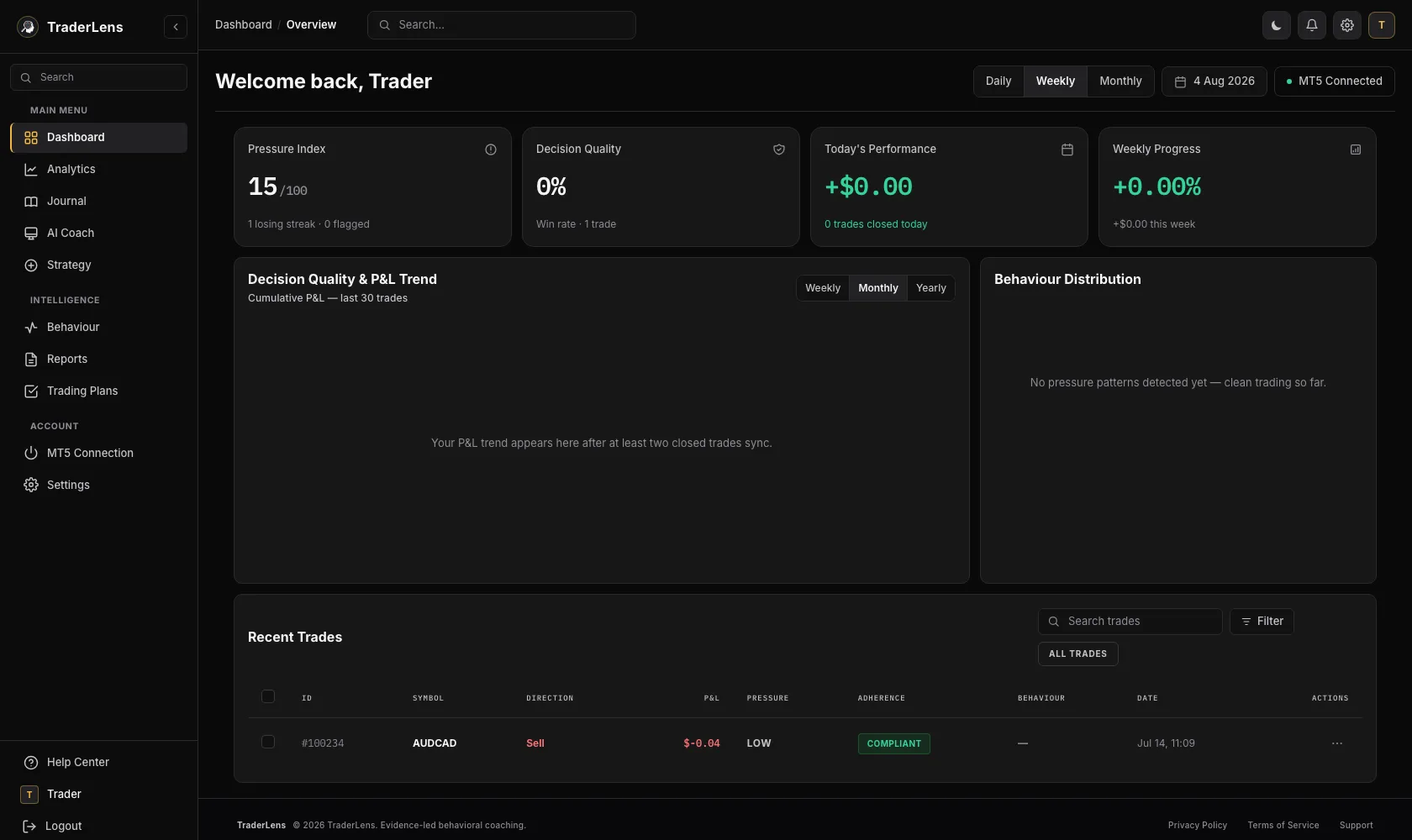Click the P&L column header
Viewport: 1412px width, 840px height.
coord(712,698)
